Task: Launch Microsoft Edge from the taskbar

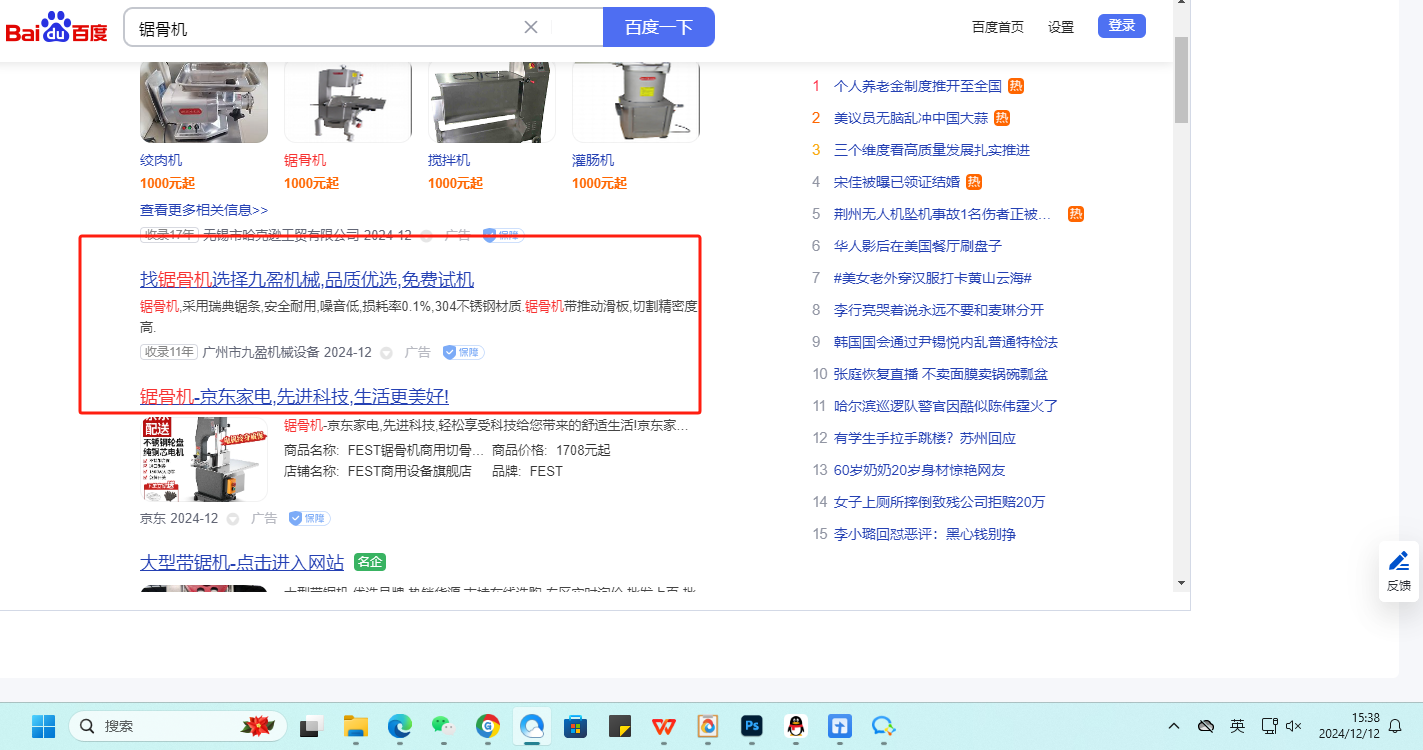Action: [x=400, y=726]
